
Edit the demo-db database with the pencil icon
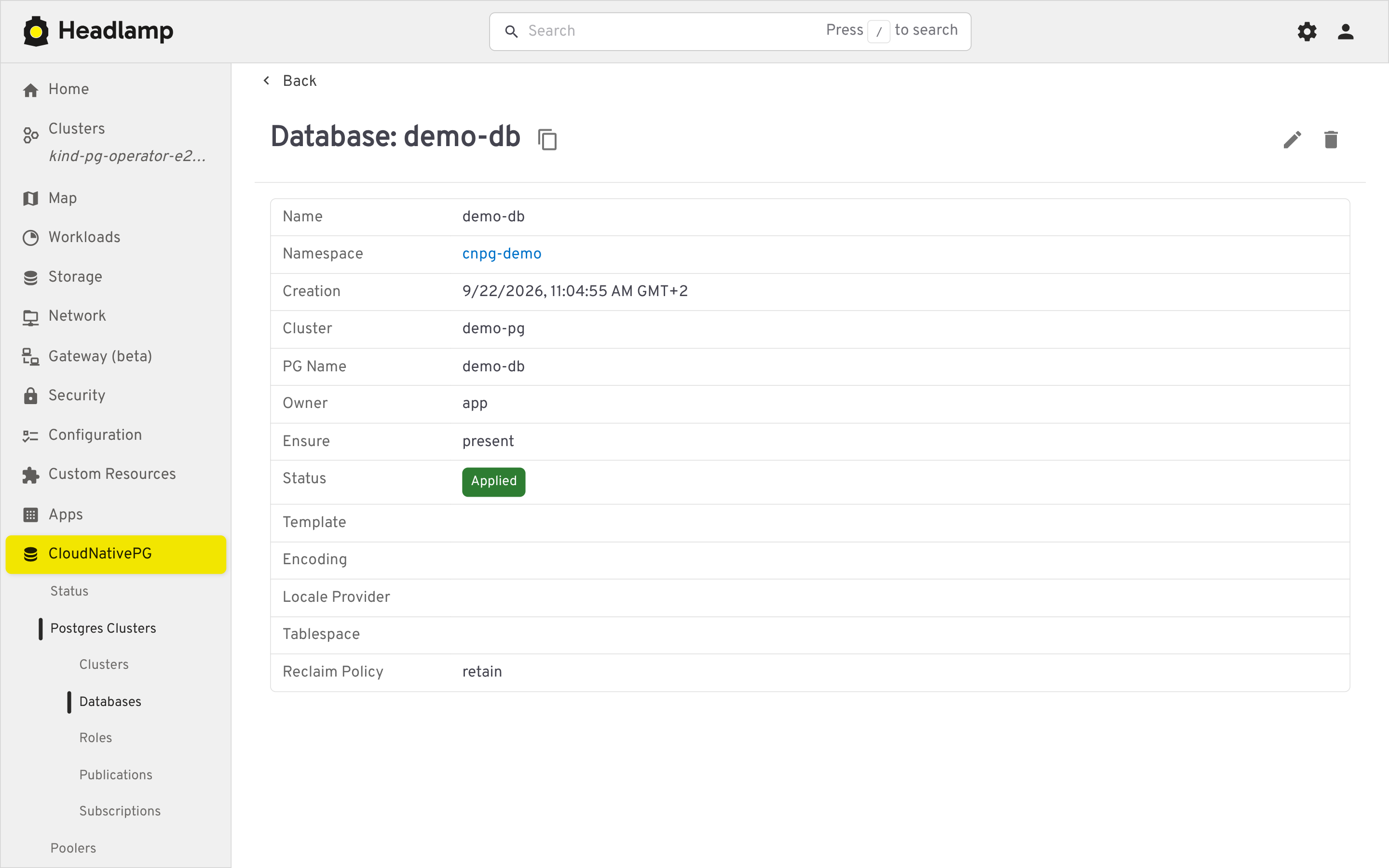point(1292,139)
